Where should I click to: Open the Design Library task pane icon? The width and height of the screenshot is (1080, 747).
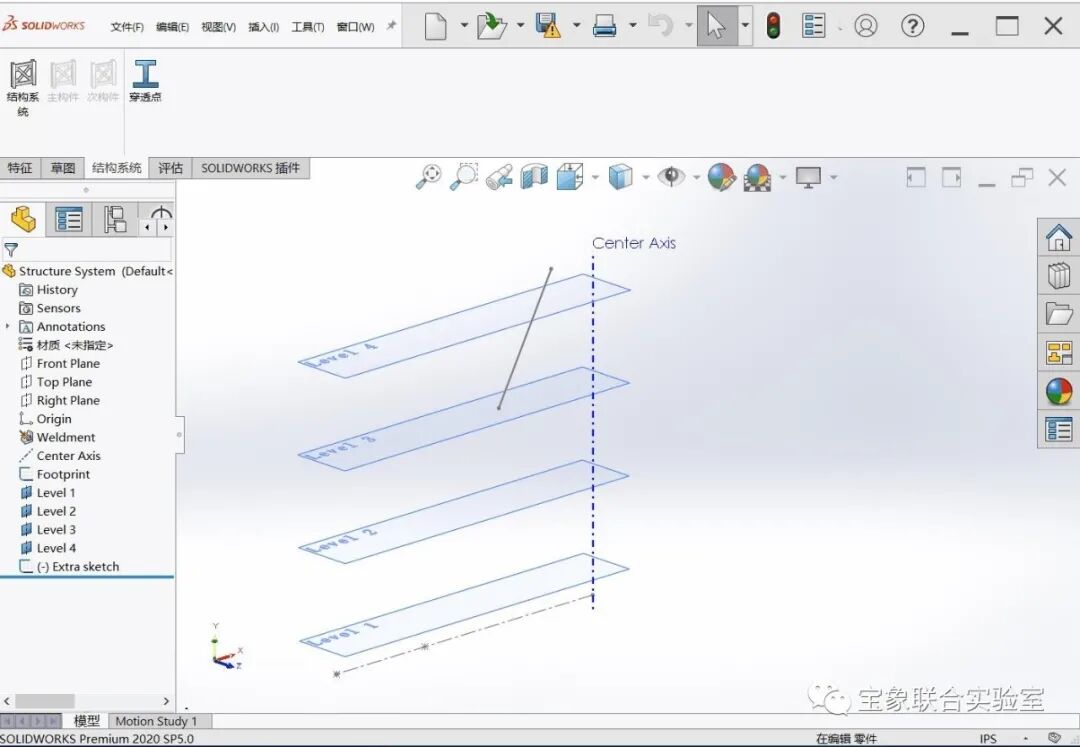(1059, 276)
